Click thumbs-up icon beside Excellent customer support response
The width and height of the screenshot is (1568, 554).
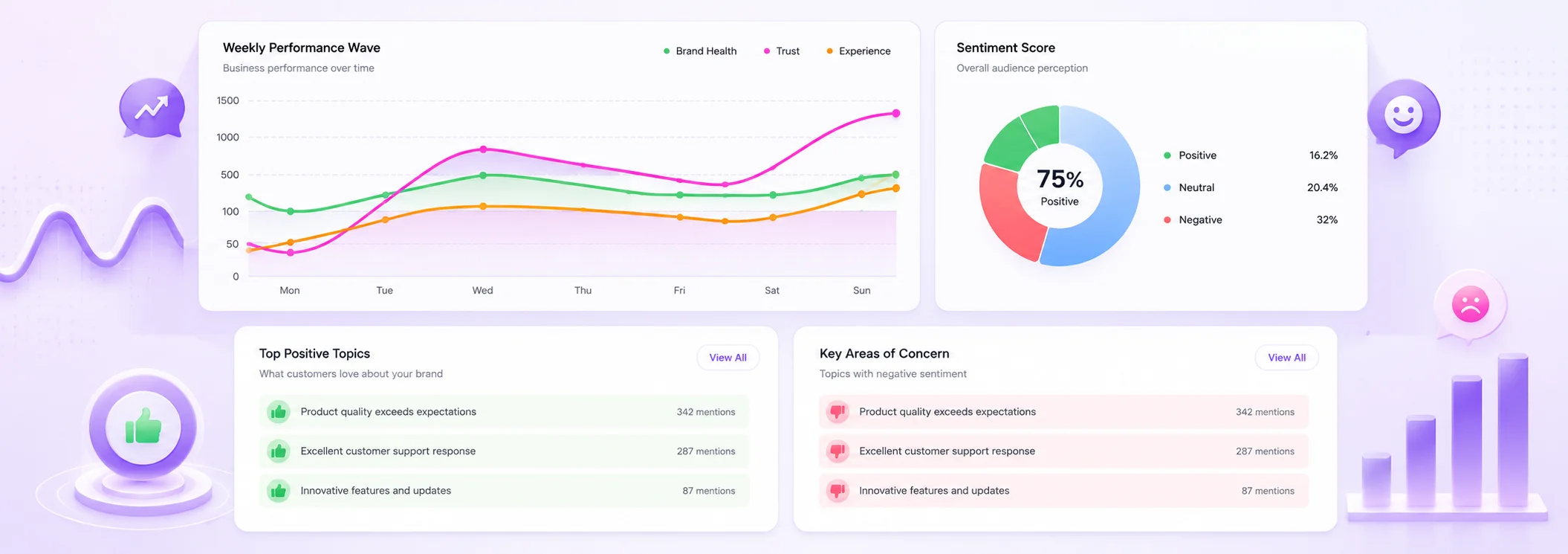coord(279,451)
